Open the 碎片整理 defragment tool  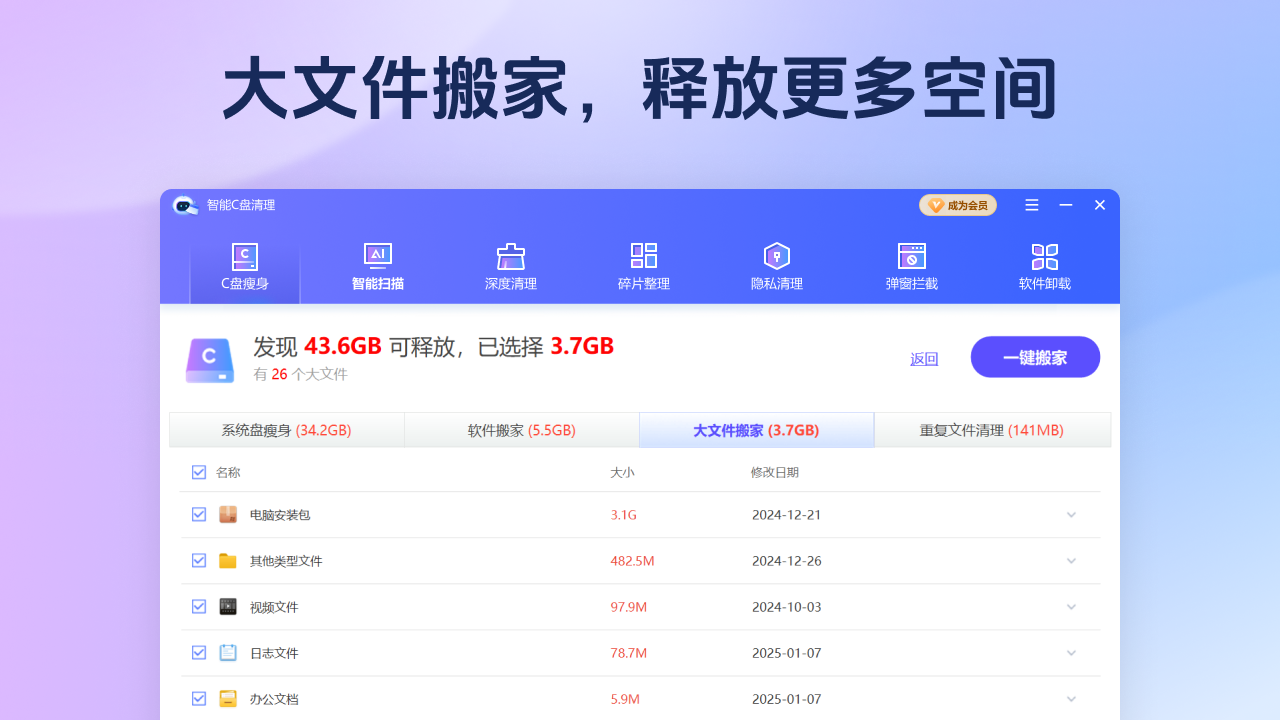pyautogui.click(x=644, y=264)
